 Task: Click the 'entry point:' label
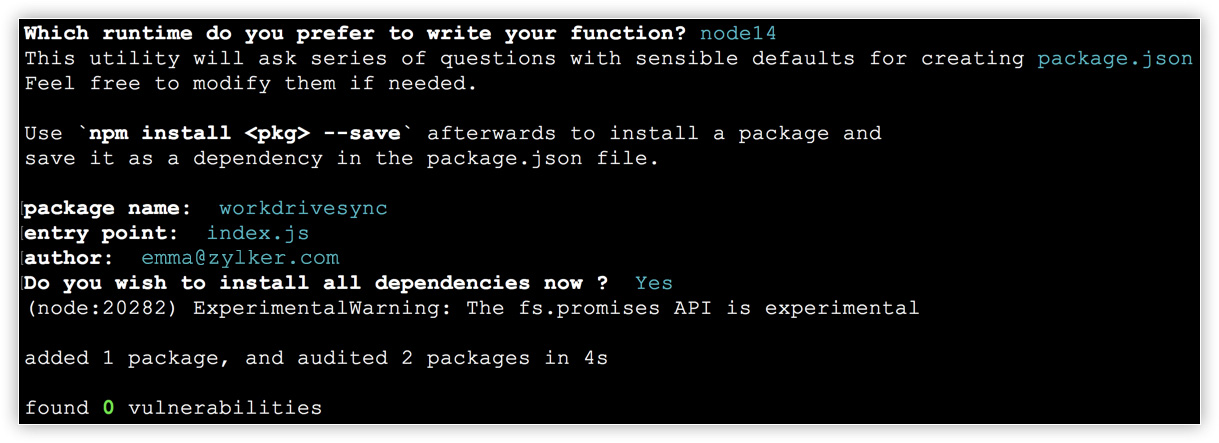pyautogui.click(x=101, y=233)
